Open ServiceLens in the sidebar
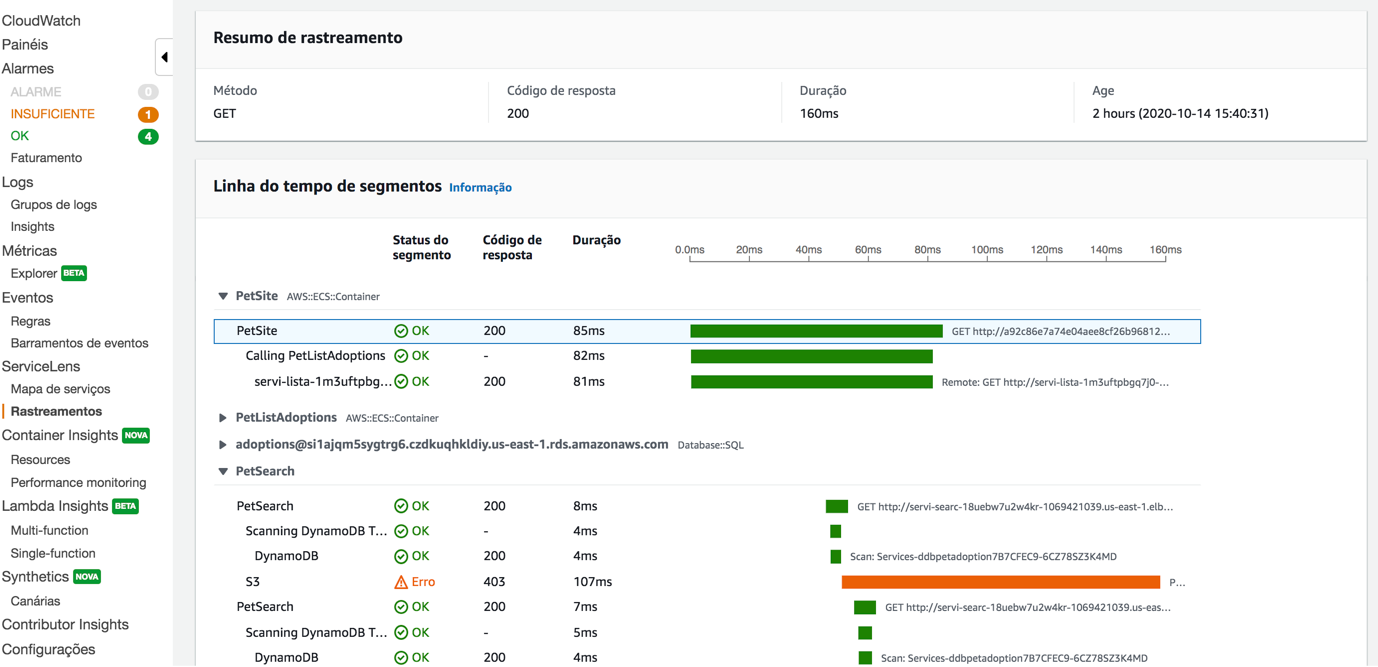The image size is (1378, 667). click(41, 366)
